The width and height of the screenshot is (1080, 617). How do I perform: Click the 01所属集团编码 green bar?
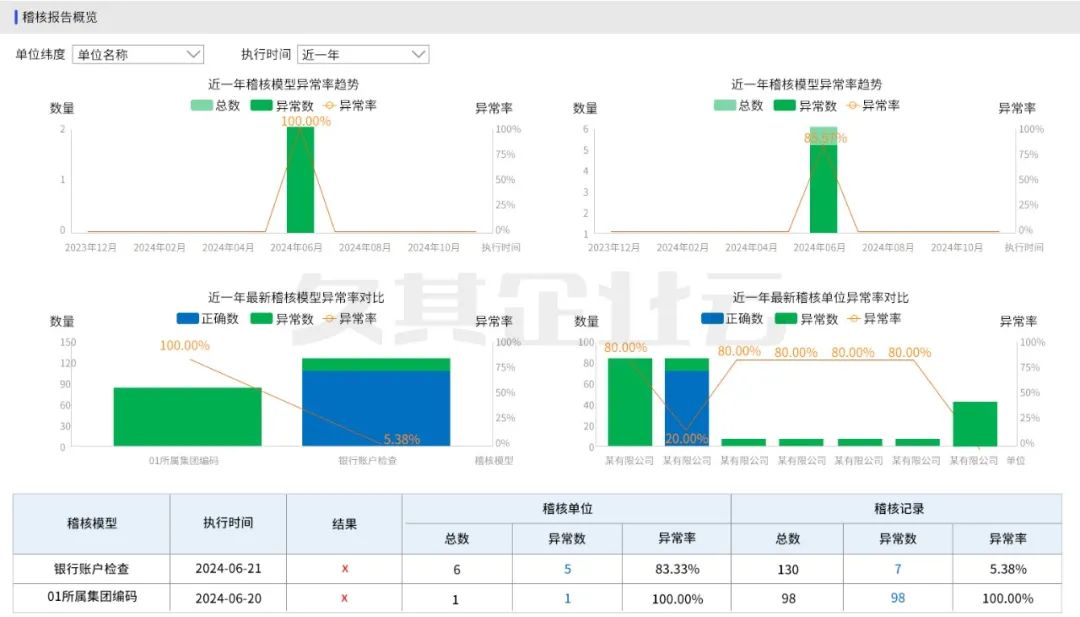click(x=187, y=417)
